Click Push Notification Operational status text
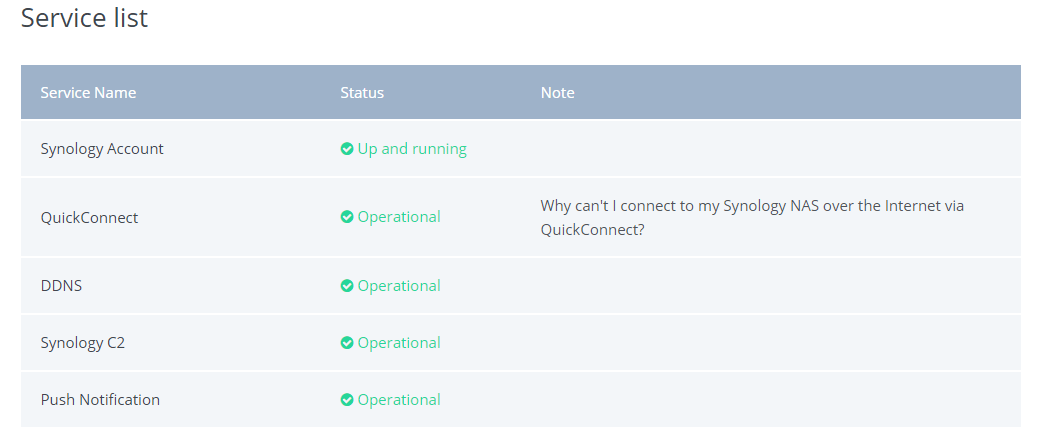 coord(399,400)
